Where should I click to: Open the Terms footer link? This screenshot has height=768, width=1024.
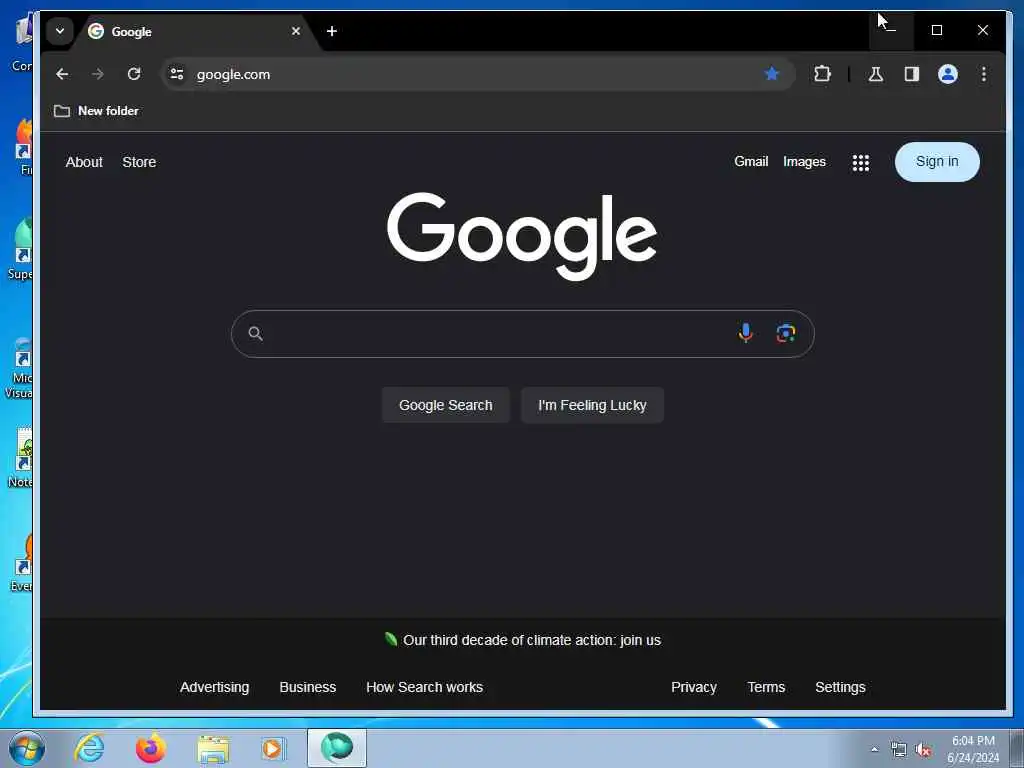pyautogui.click(x=766, y=687)
